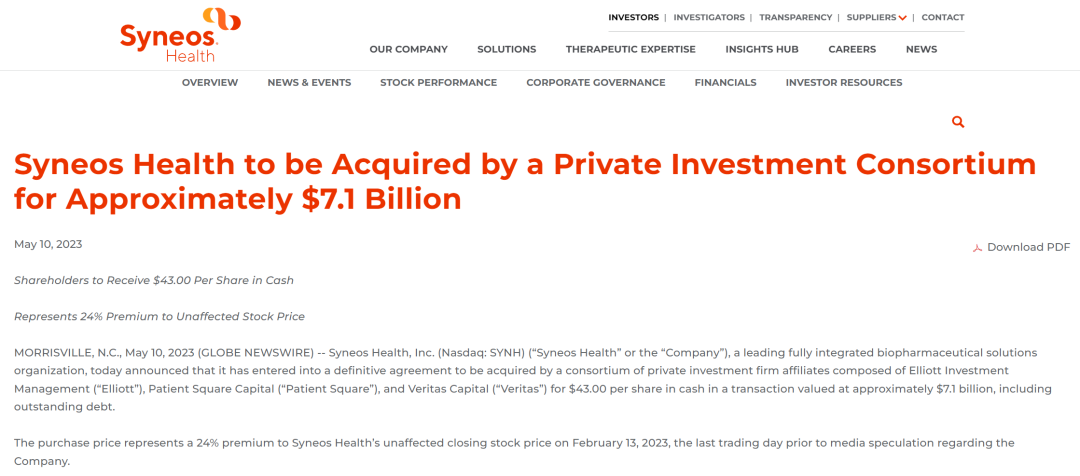
Task: Open the Solutions menu
Action: pos(506,49)
